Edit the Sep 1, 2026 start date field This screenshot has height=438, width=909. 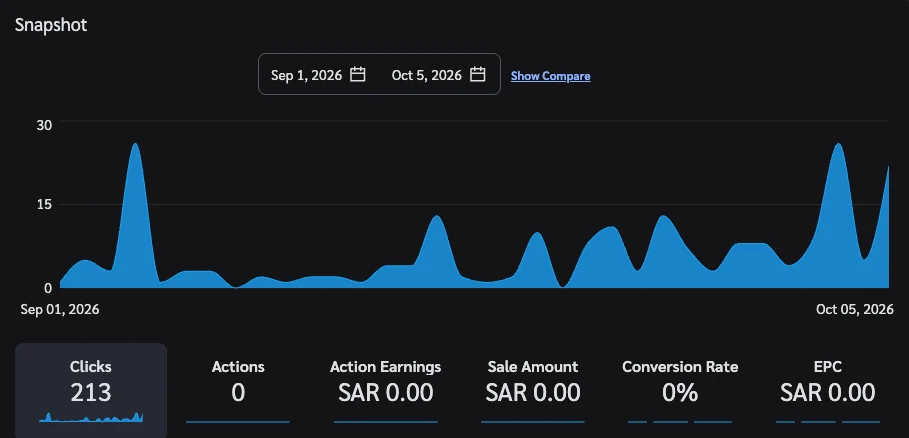pos(306,75)
